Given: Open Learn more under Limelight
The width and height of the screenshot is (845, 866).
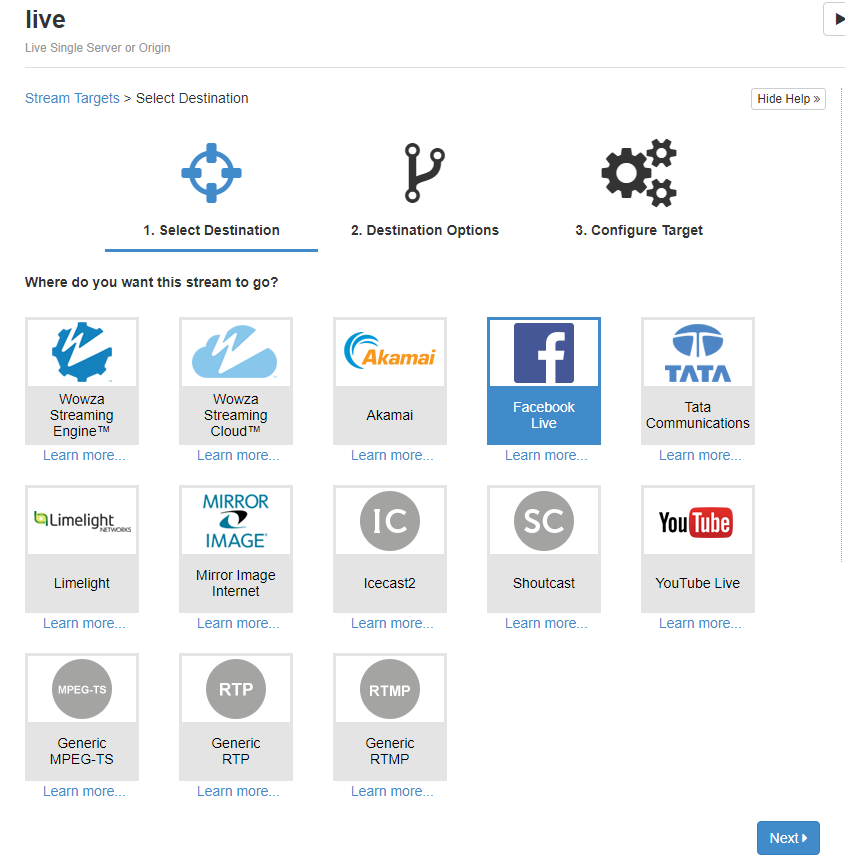Looking at the screenshot, I should tap(84, 623).
